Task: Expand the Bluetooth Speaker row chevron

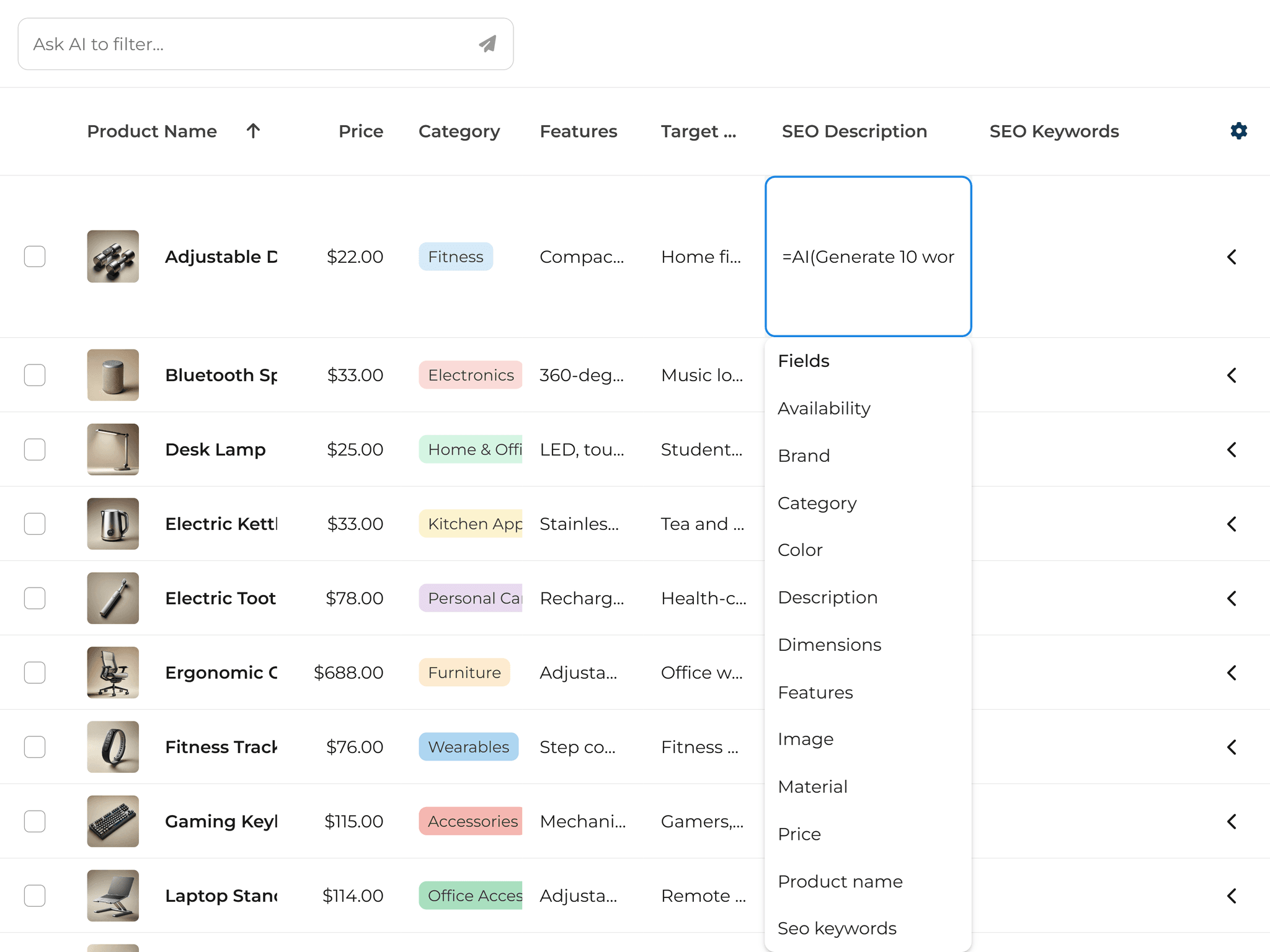Action: point(1231,375)
